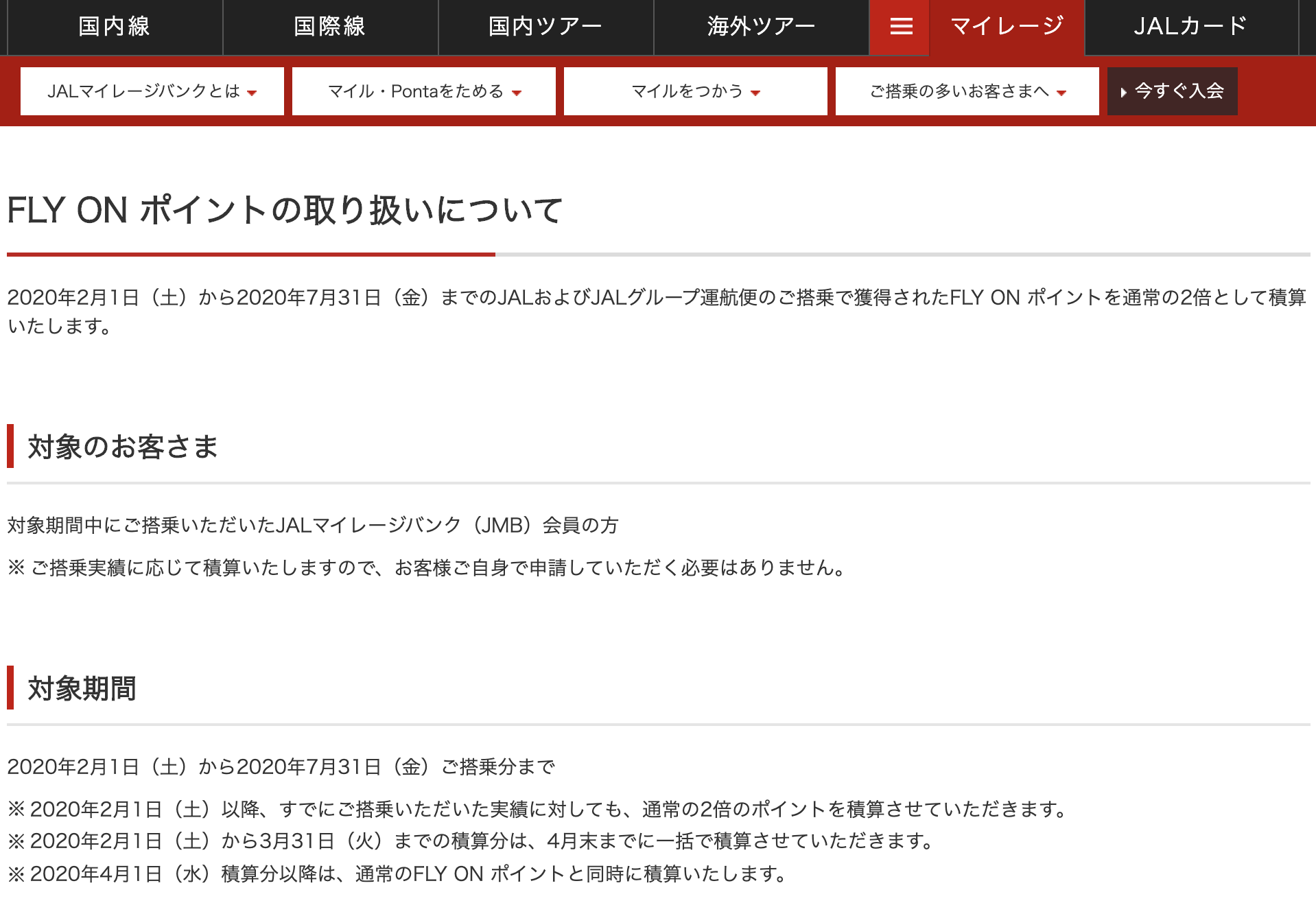
Task: Click the small arrow icon in 今すぐ入会
Action: pos(1123,92)
